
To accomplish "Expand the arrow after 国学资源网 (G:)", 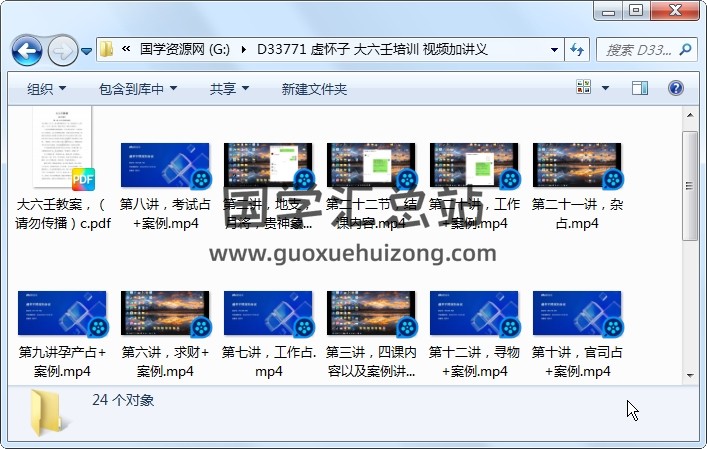I will pyautogui.click(x=243, y=50).
